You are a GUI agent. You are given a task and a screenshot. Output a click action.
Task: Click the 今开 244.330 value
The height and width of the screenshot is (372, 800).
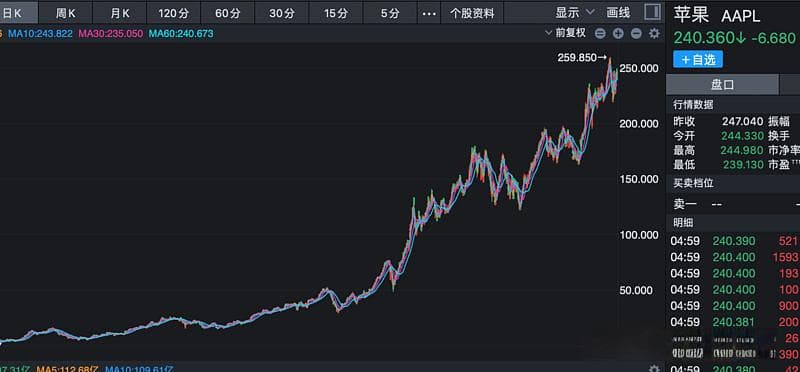pyautogui.click(x=743, y=136)
